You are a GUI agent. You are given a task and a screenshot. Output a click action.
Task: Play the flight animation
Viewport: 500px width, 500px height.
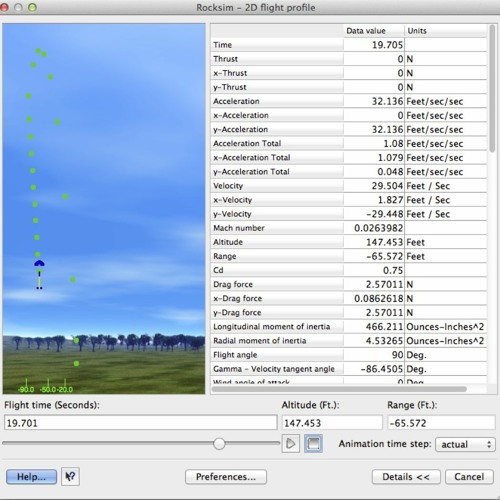290,444
